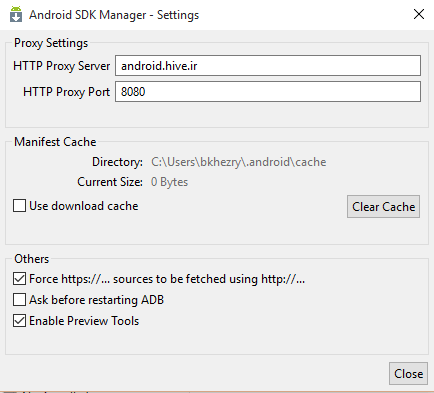
Task: Click the window title text
Action: coord(114,15)
